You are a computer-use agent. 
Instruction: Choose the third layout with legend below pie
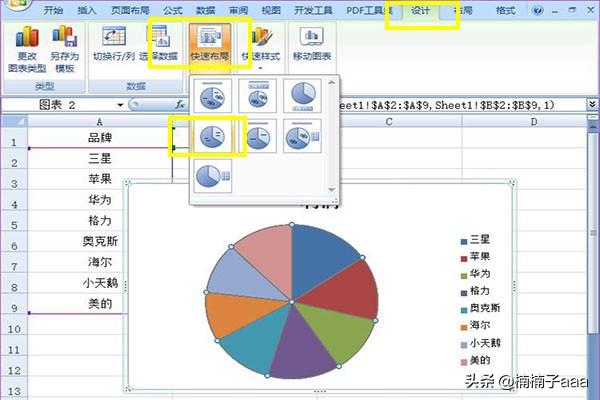pyautogui.click(x=302, y=96)
